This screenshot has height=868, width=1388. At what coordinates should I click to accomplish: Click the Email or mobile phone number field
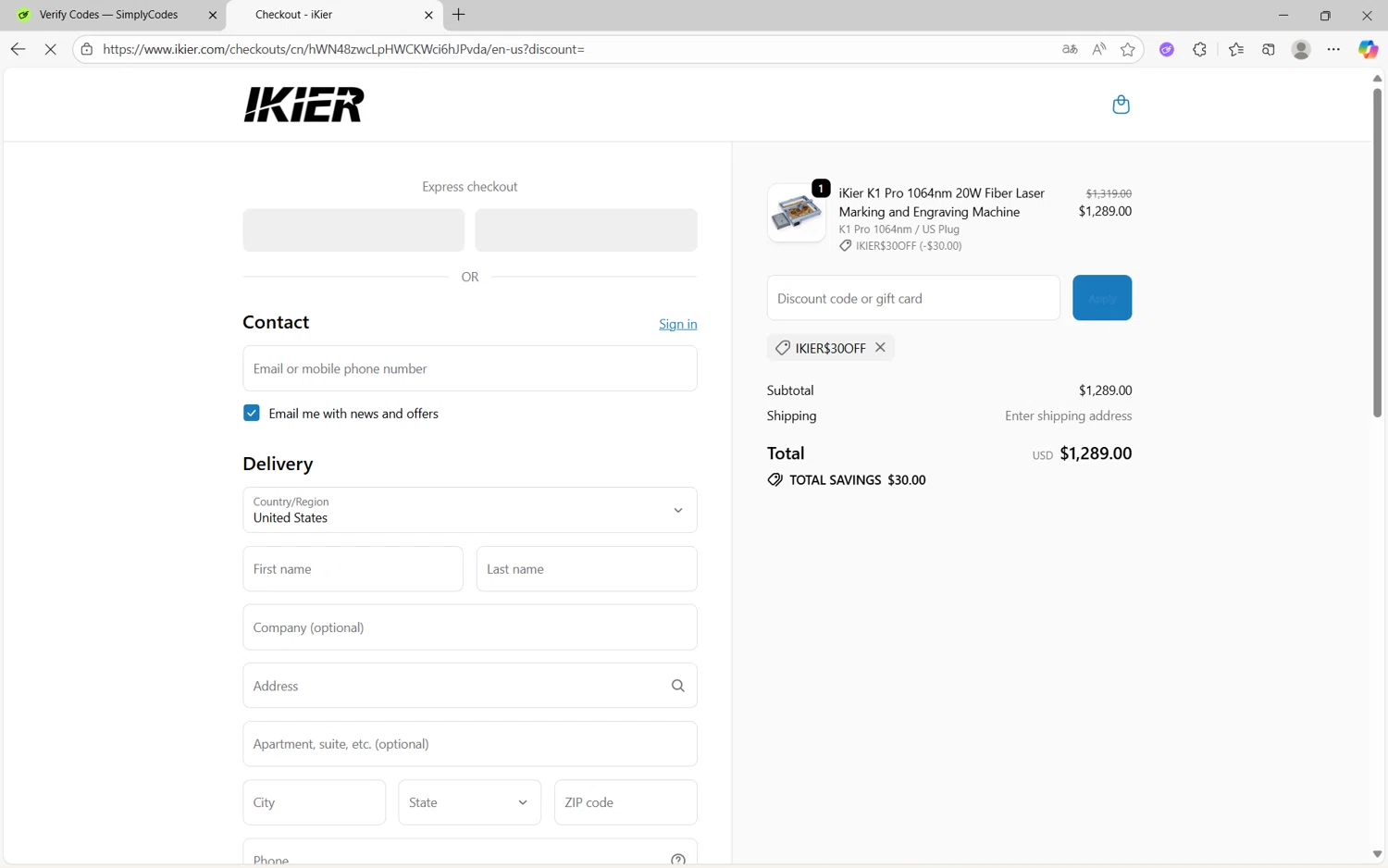pyautogui.click(x=470, y=368)
